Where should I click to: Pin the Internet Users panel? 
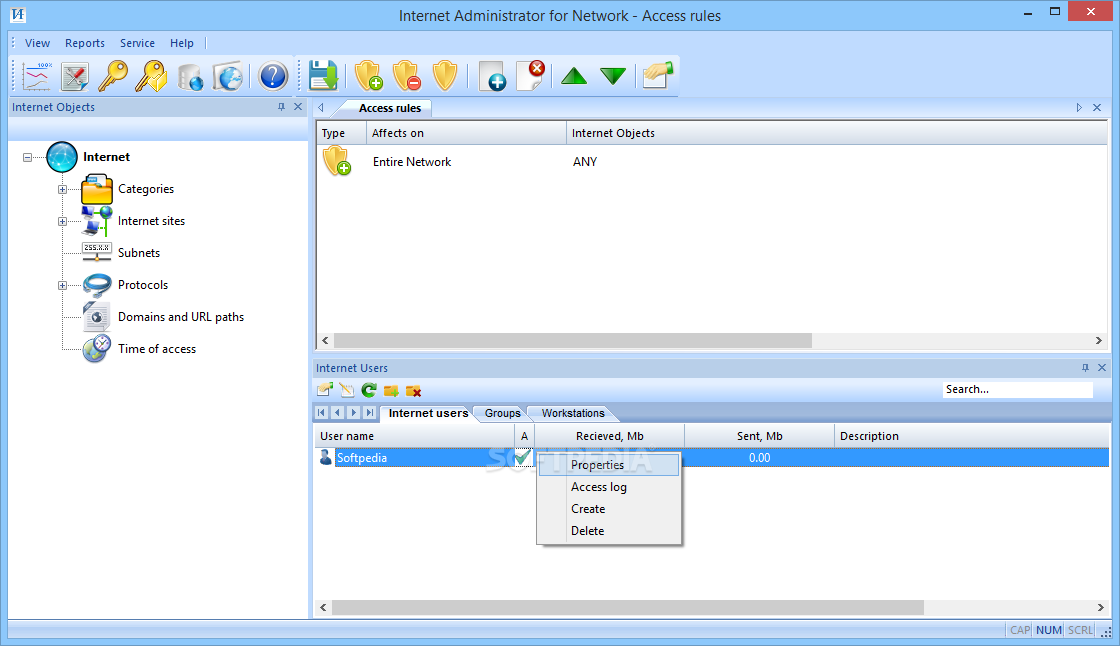1085,368
